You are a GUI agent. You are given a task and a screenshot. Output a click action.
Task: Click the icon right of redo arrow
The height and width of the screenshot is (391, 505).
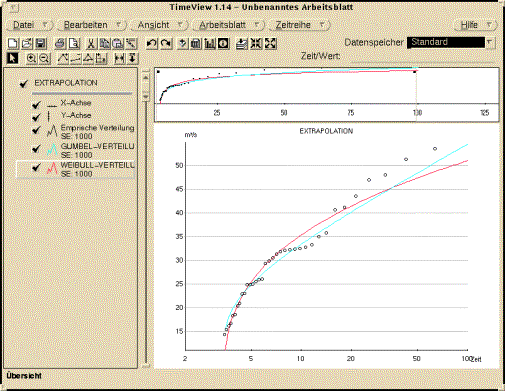(182, 44)
